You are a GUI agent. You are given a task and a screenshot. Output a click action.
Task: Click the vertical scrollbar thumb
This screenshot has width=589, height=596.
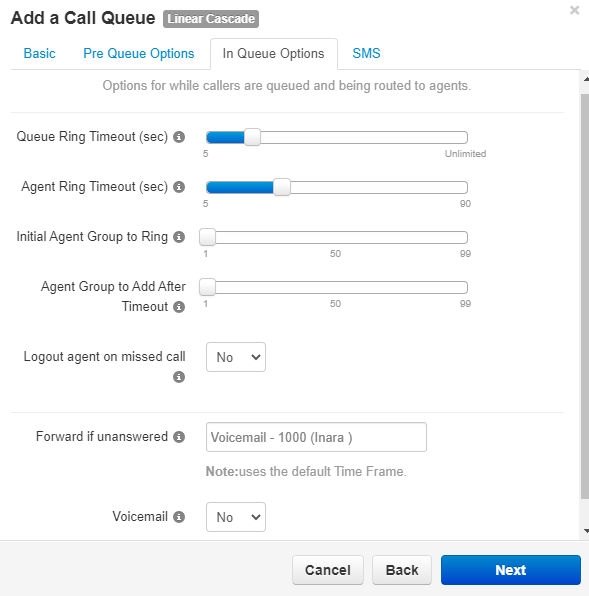pyautogui.click(x=585, y=296)
